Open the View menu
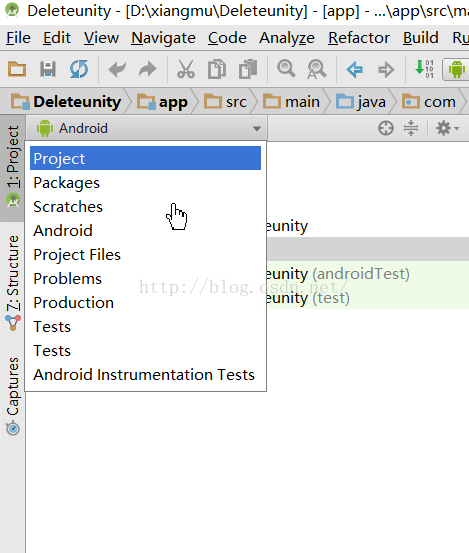 pyautogui.click(x=101, y=38)
